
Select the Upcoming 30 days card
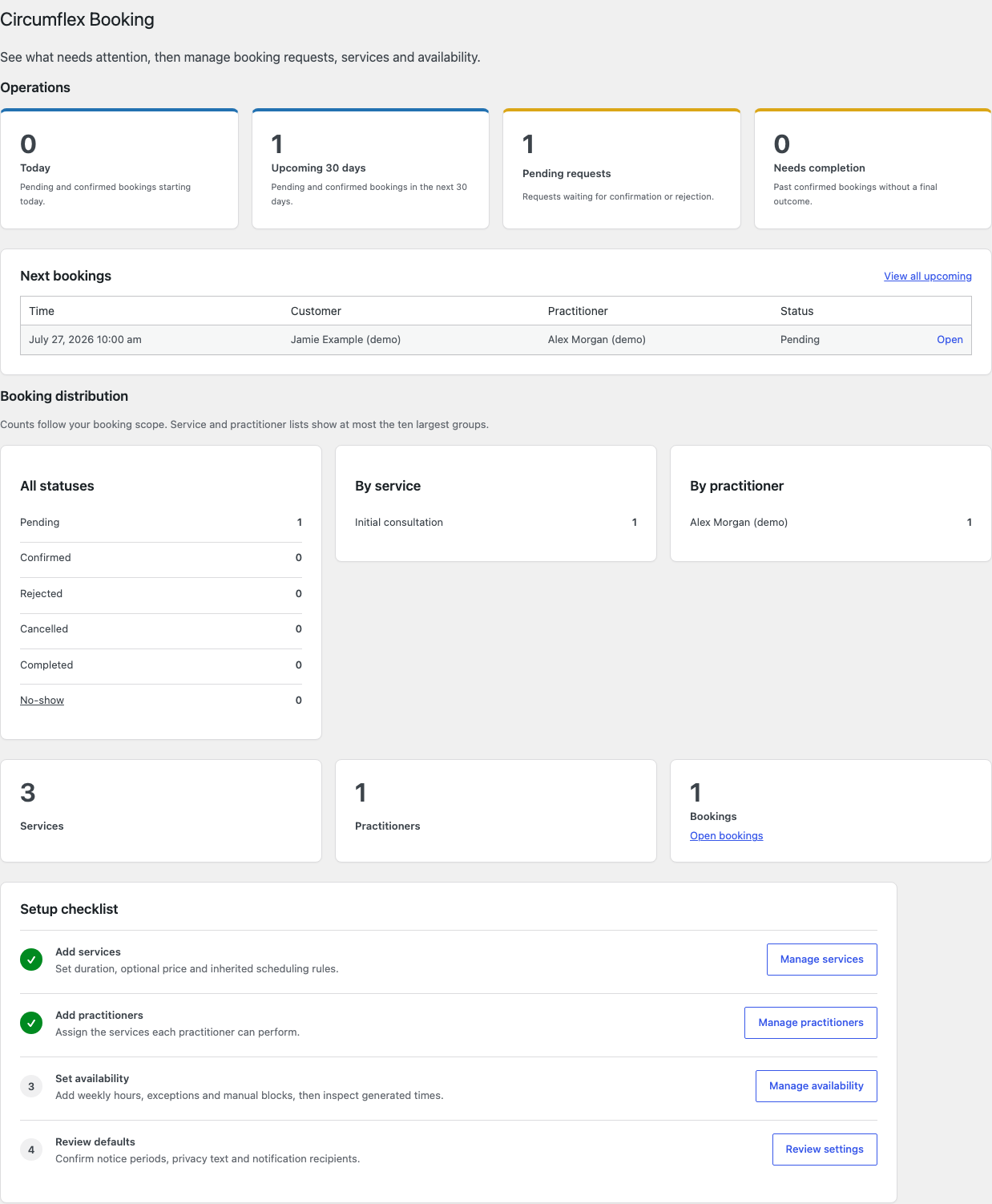[370, 169]
